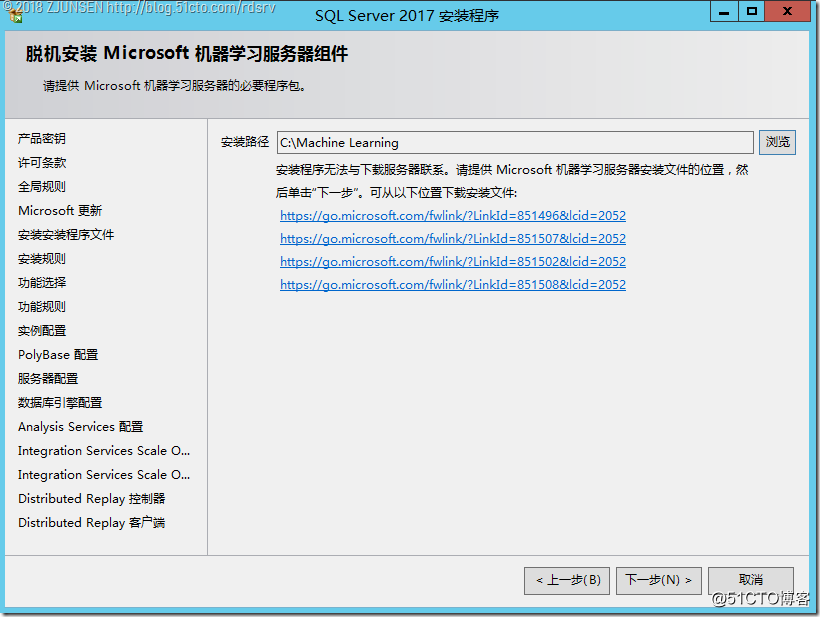Open download link with LinkId=851502
This screenshot has width=820, height=617.
click(453, 261)
